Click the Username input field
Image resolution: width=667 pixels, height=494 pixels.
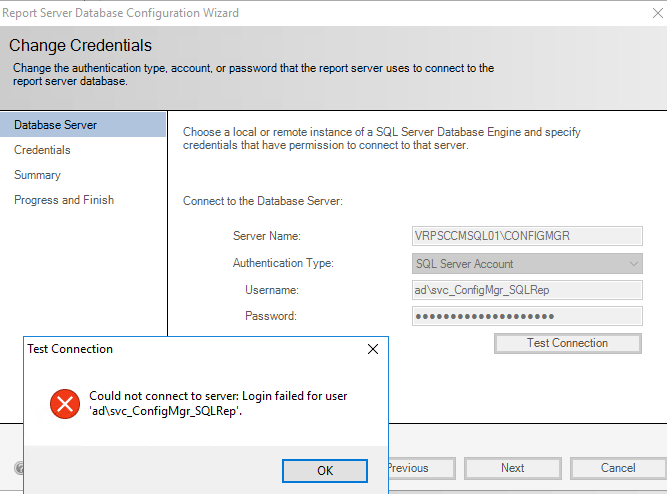click(x=527, y=290)
